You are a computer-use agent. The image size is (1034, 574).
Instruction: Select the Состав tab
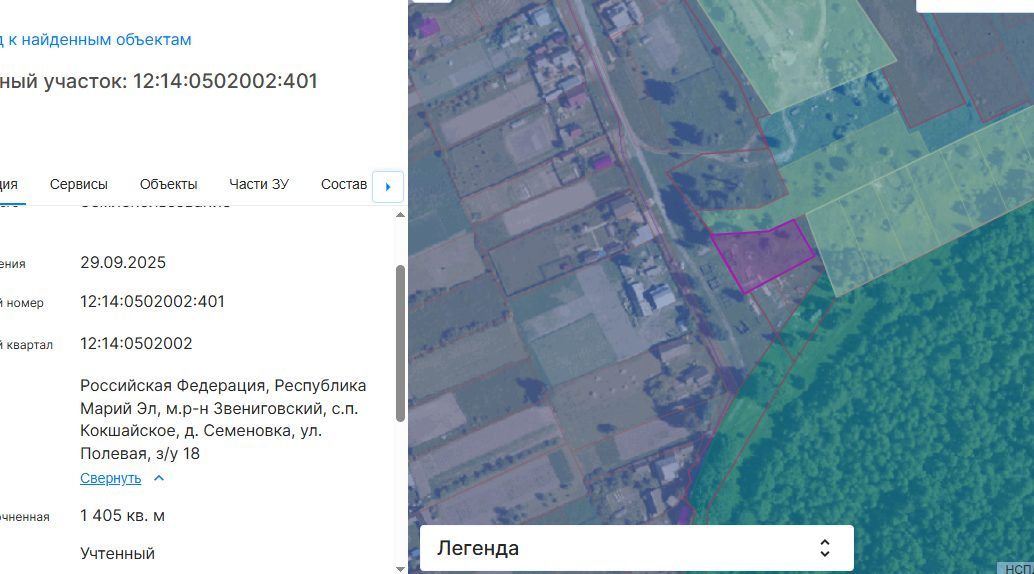click(x=344, y=185)
